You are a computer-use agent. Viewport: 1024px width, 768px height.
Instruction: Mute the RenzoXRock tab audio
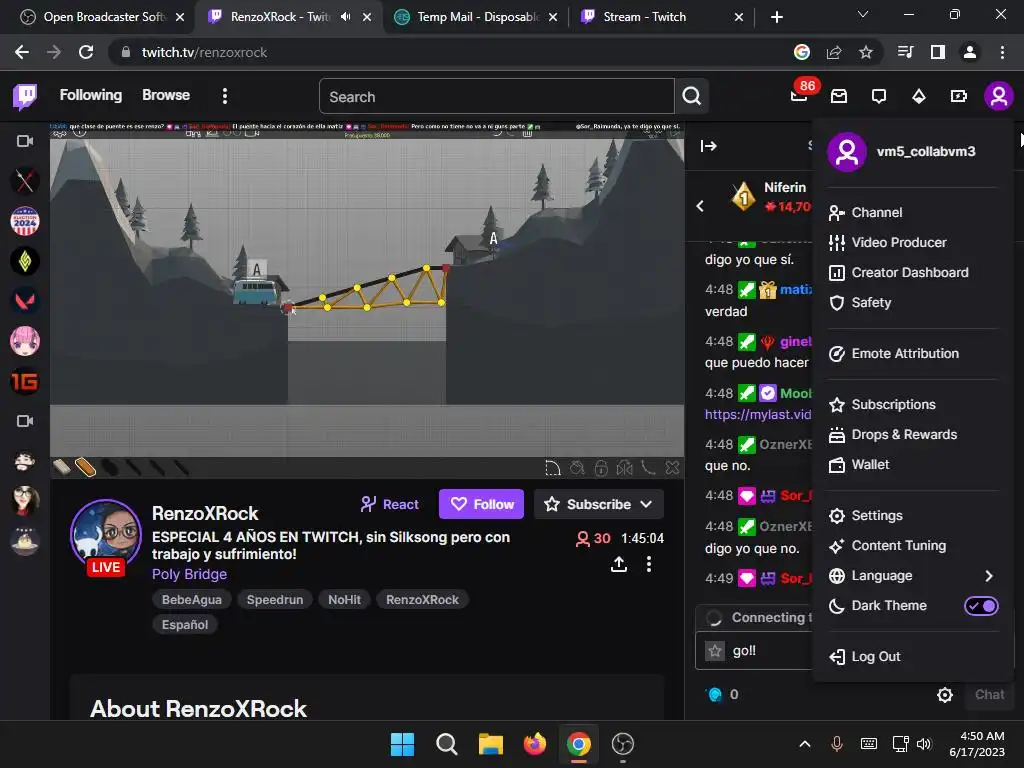click(x=345, y=17)
